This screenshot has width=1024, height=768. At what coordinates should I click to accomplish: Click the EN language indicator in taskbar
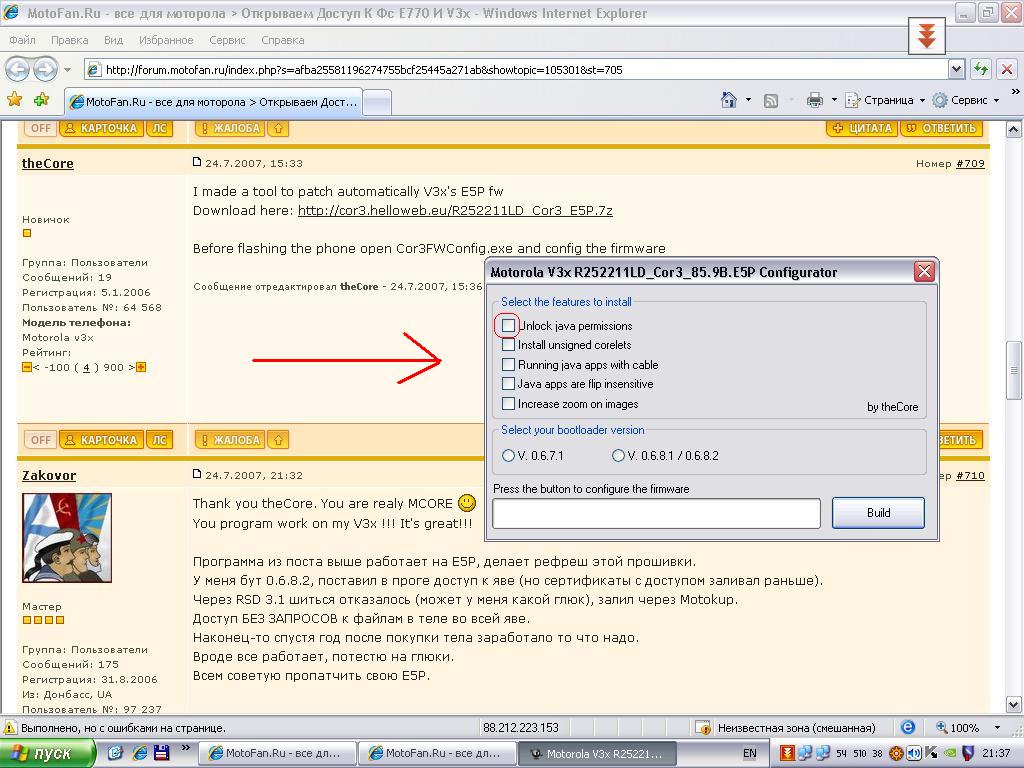(x=750, y=754)
